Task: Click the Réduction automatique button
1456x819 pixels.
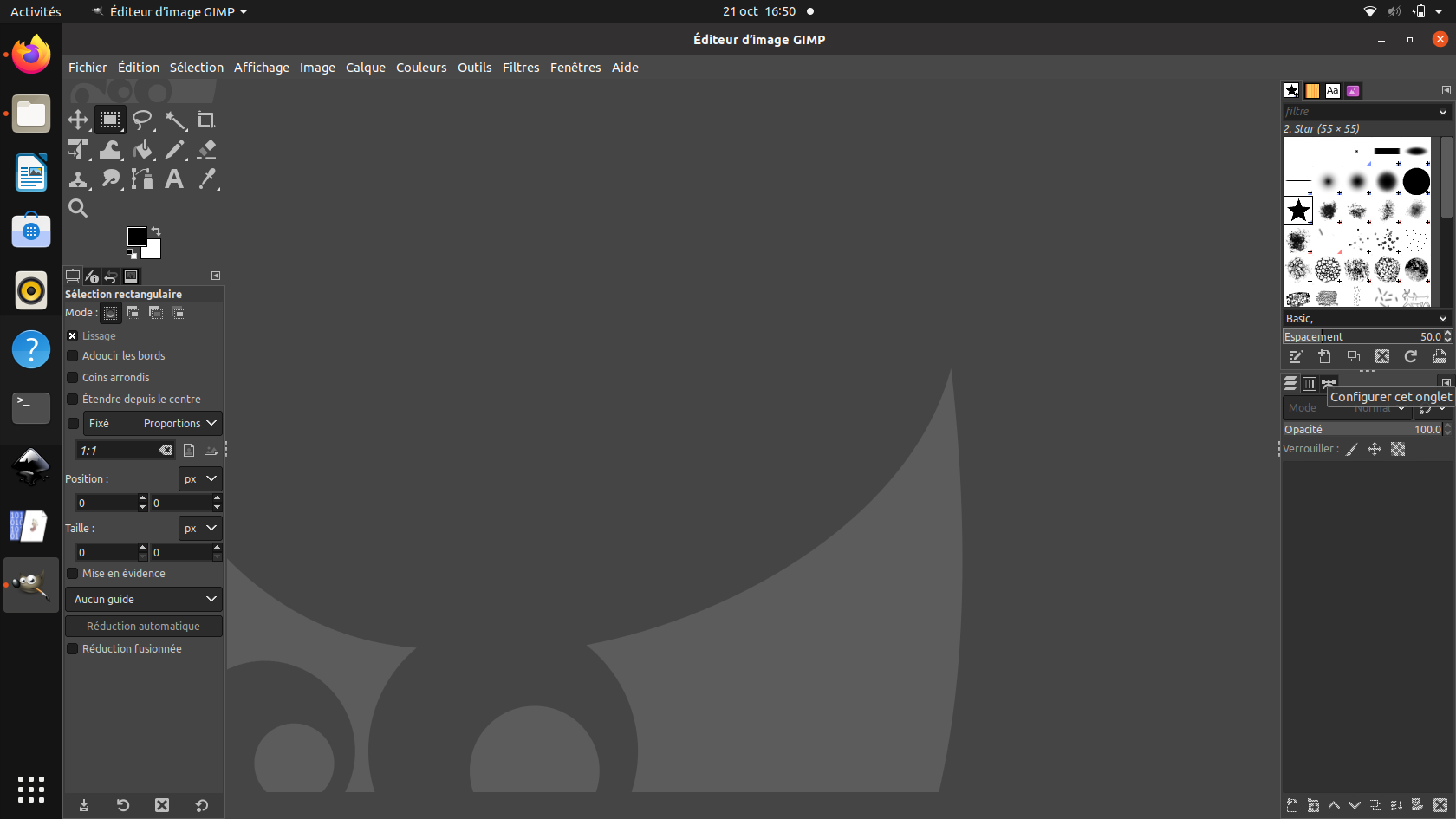Action: pyautogui.click(x=144, y=627)
